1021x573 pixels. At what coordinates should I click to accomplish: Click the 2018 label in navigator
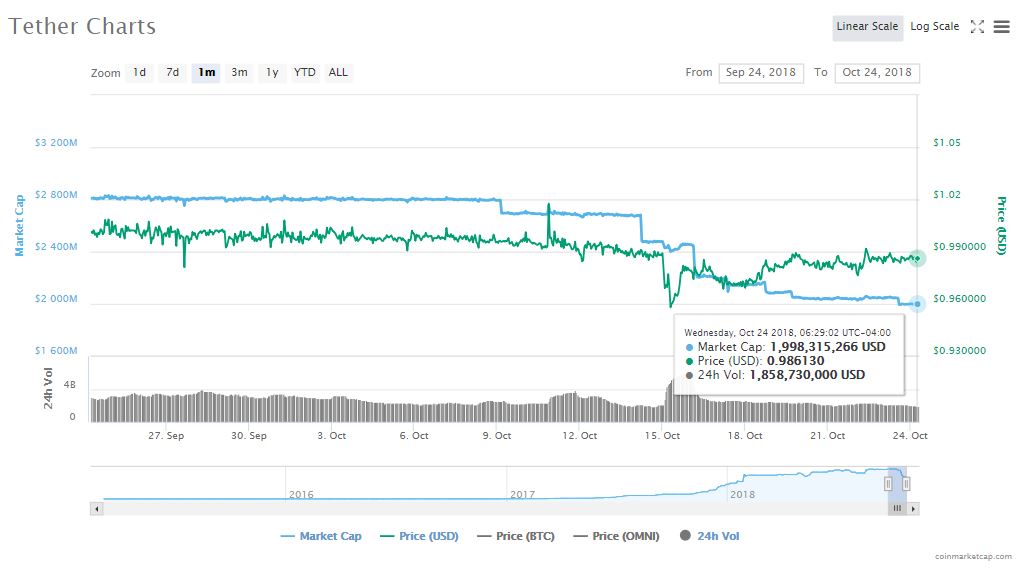click(x=742, y=494)
